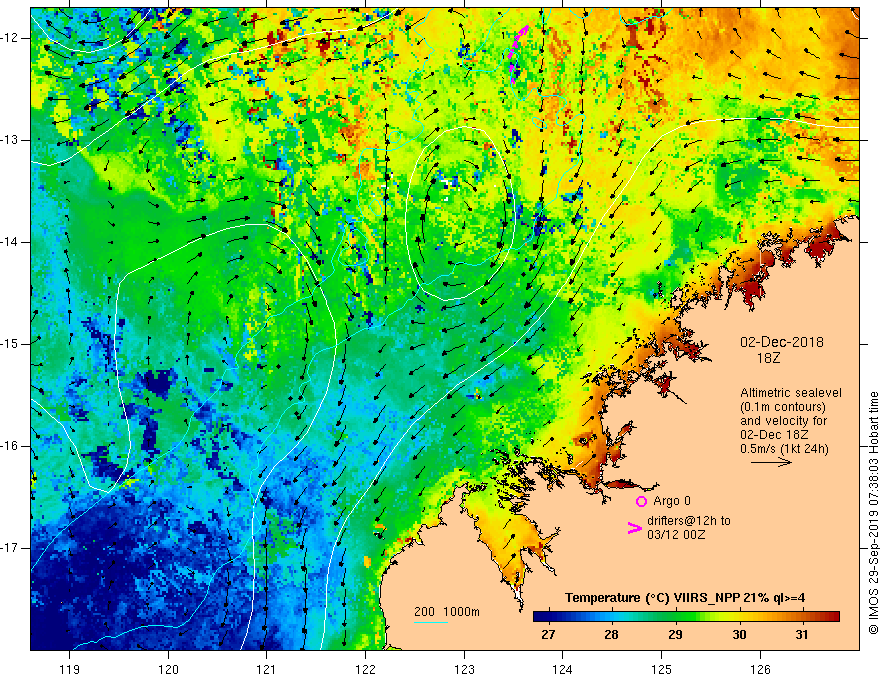880x680 pixels.
Task: Click the 'Temperature (°C) VIIRS_NPP 21% ql>=4' title
Action: tap(685, 598)
